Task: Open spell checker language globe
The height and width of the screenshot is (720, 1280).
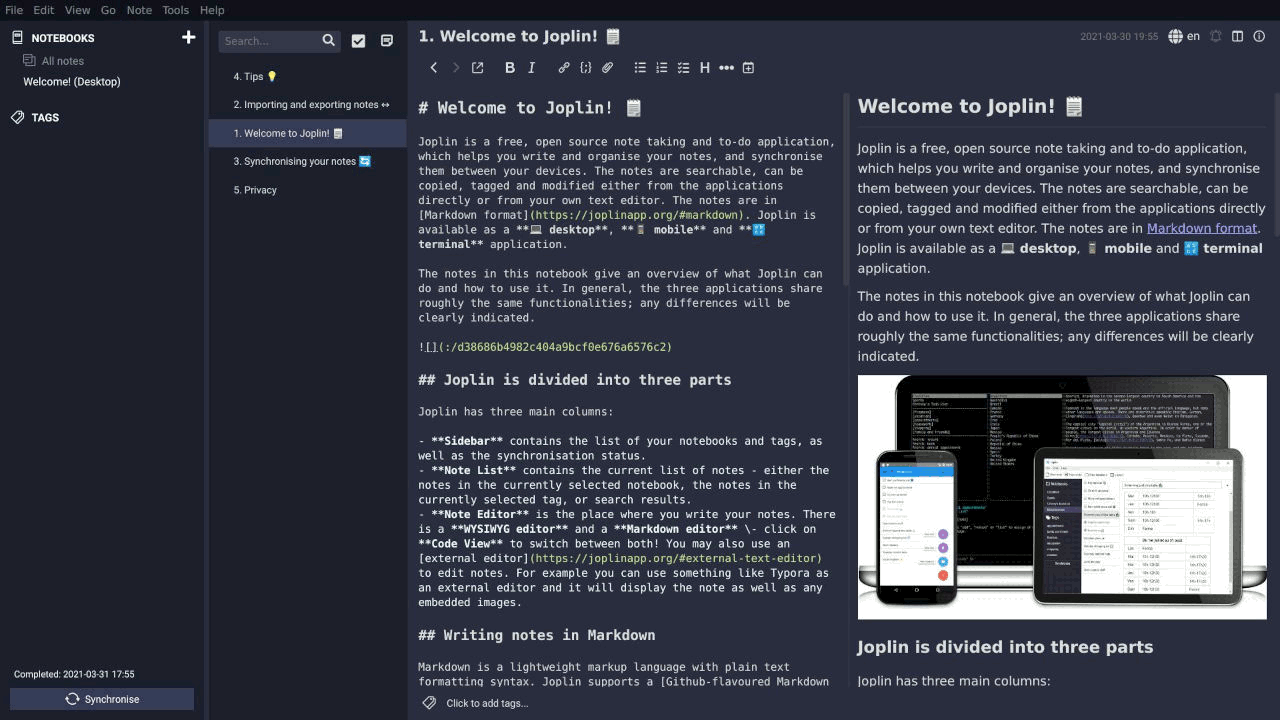Action: point(1175,36)
